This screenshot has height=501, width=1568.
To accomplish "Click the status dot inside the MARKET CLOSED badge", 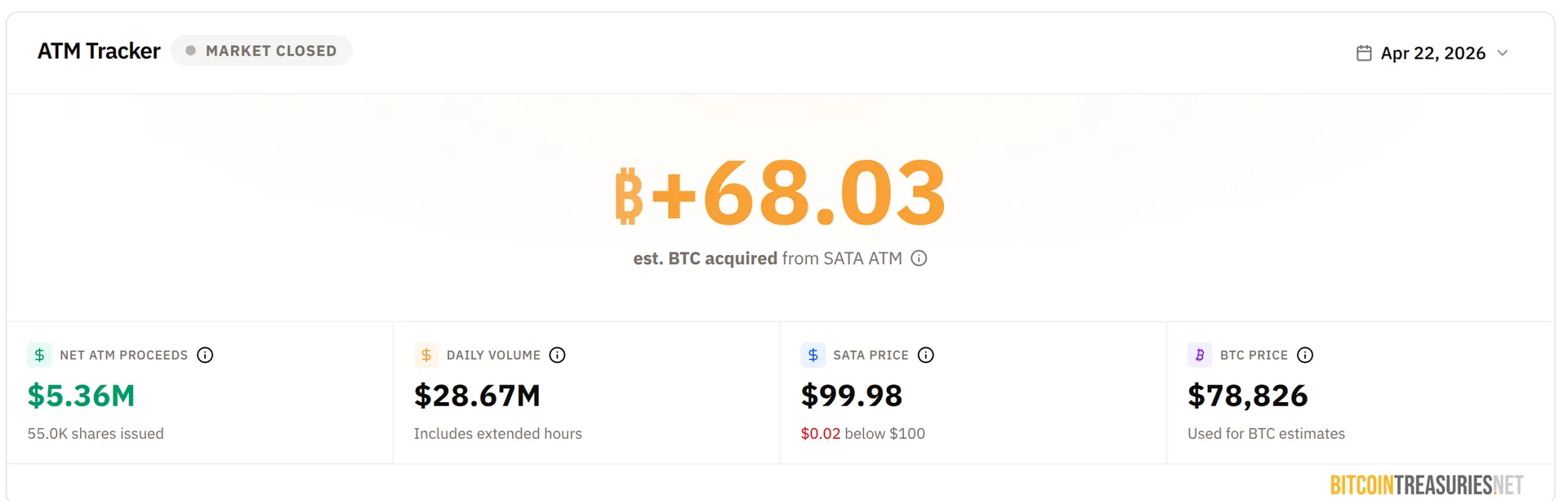I will coord(190,50).
